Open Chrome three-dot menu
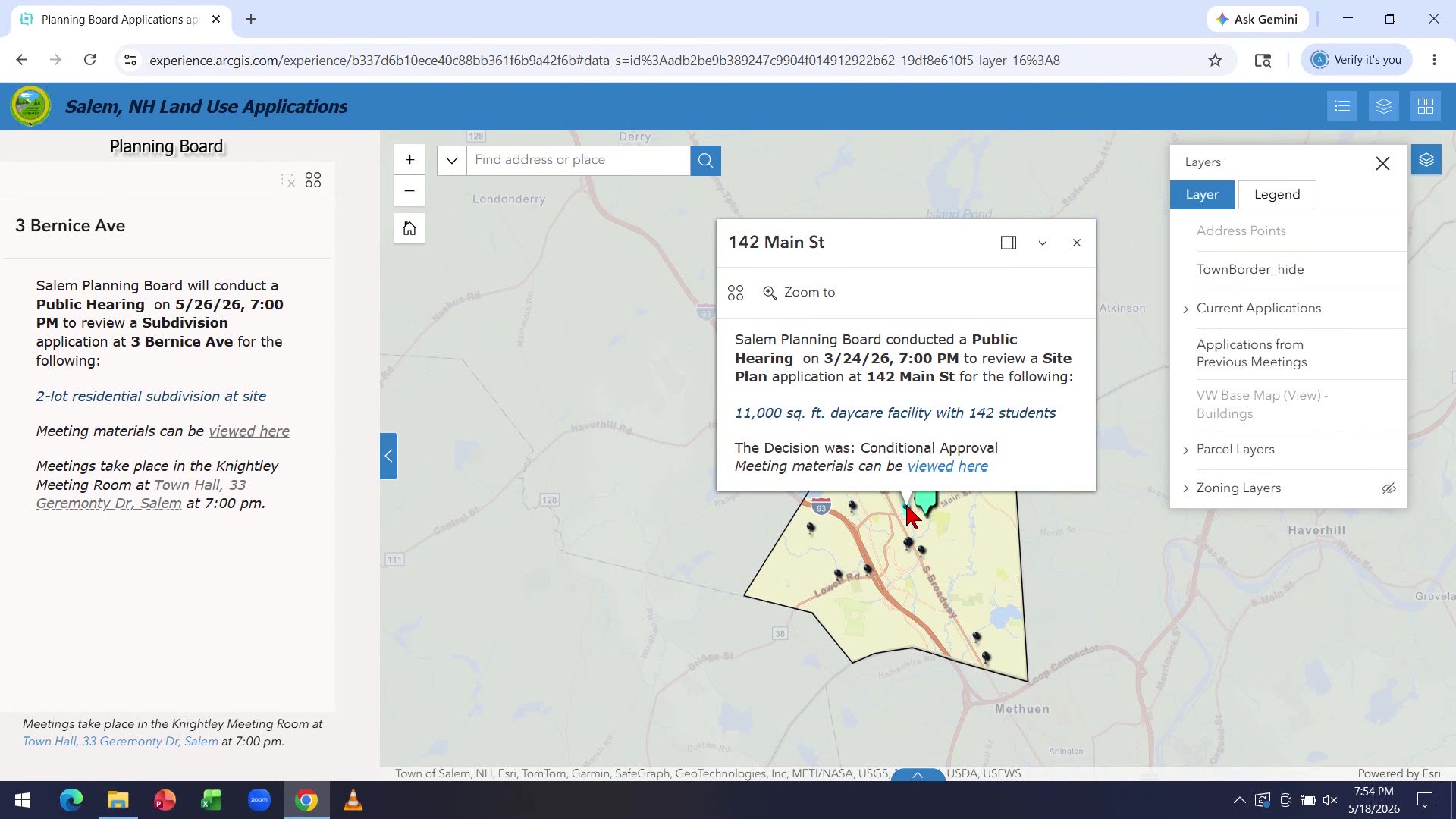Screen dimensions: 1456x819 pyautogui.click(x=1434, y=60)
